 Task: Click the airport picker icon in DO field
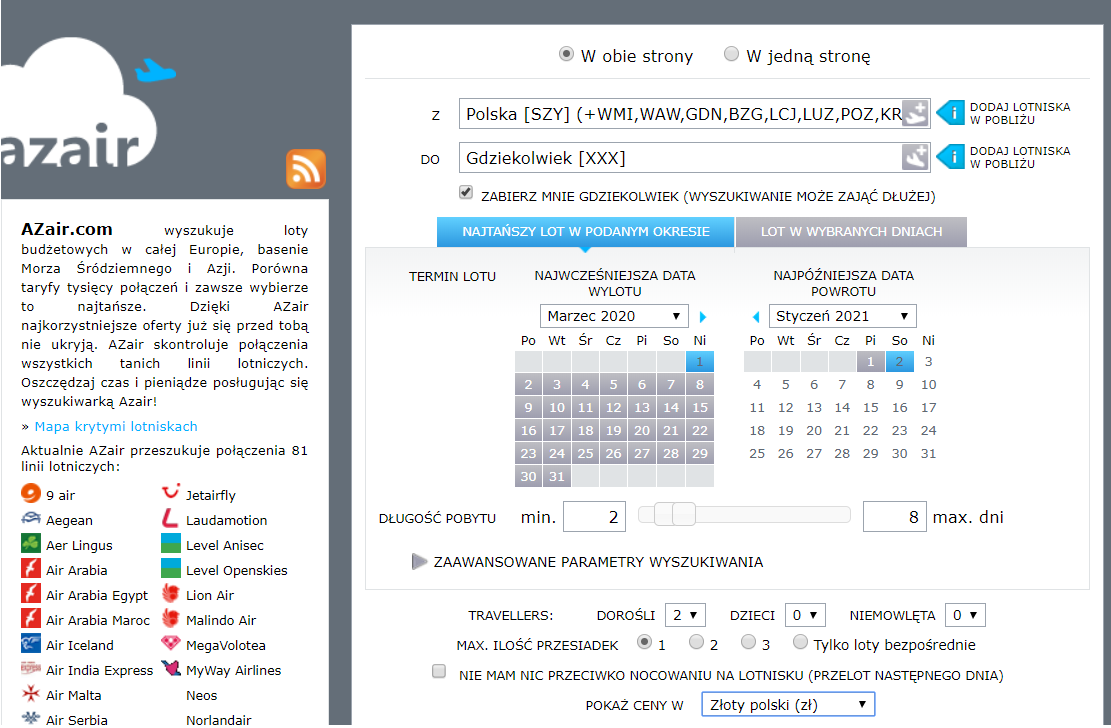click(915, 157)
